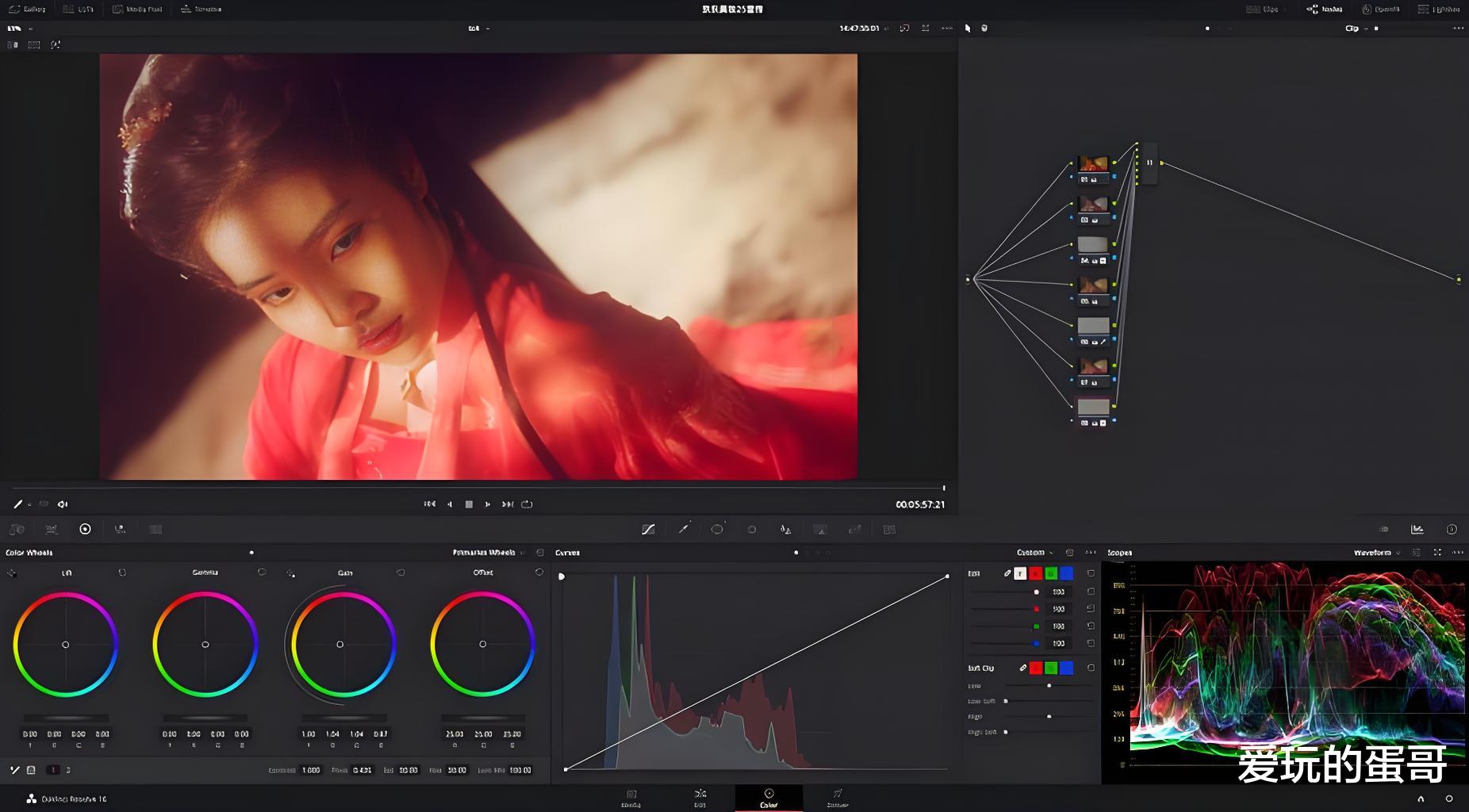Screen dimensions: 1469x812
Task: Open the Waveform scope type dropdown
Action: point(1376,552)
